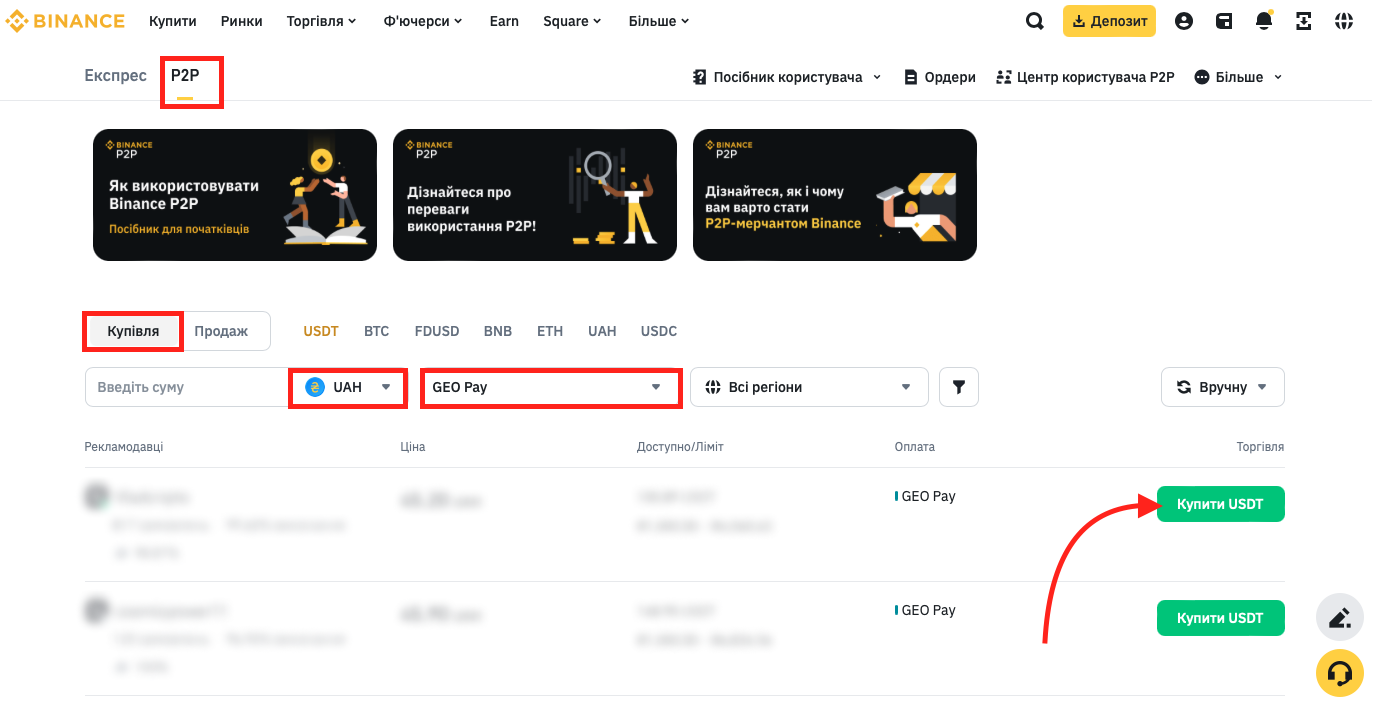Click first row Купити USDT button

[1220, 504]
